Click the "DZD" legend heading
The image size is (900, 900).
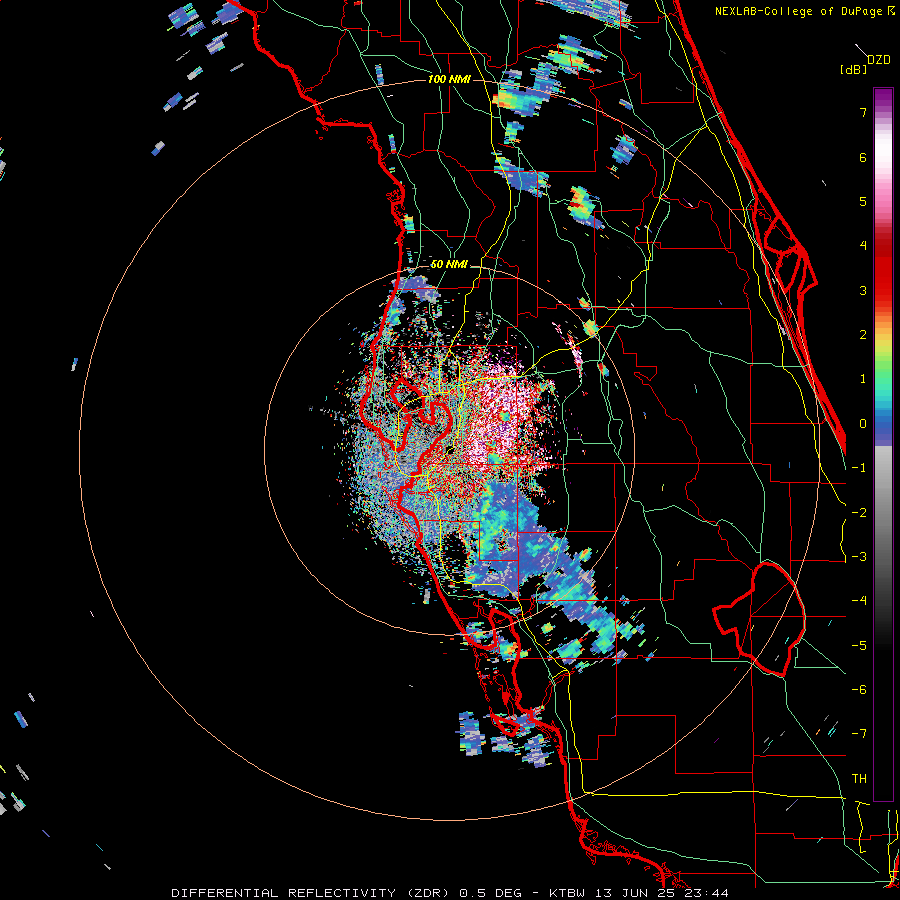click(x=879, y=60)
